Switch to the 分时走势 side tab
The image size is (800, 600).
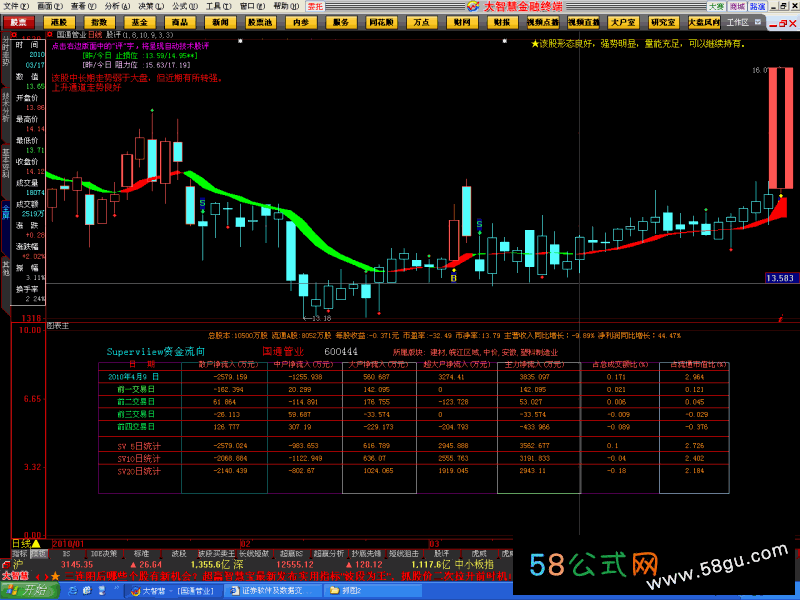6,52
